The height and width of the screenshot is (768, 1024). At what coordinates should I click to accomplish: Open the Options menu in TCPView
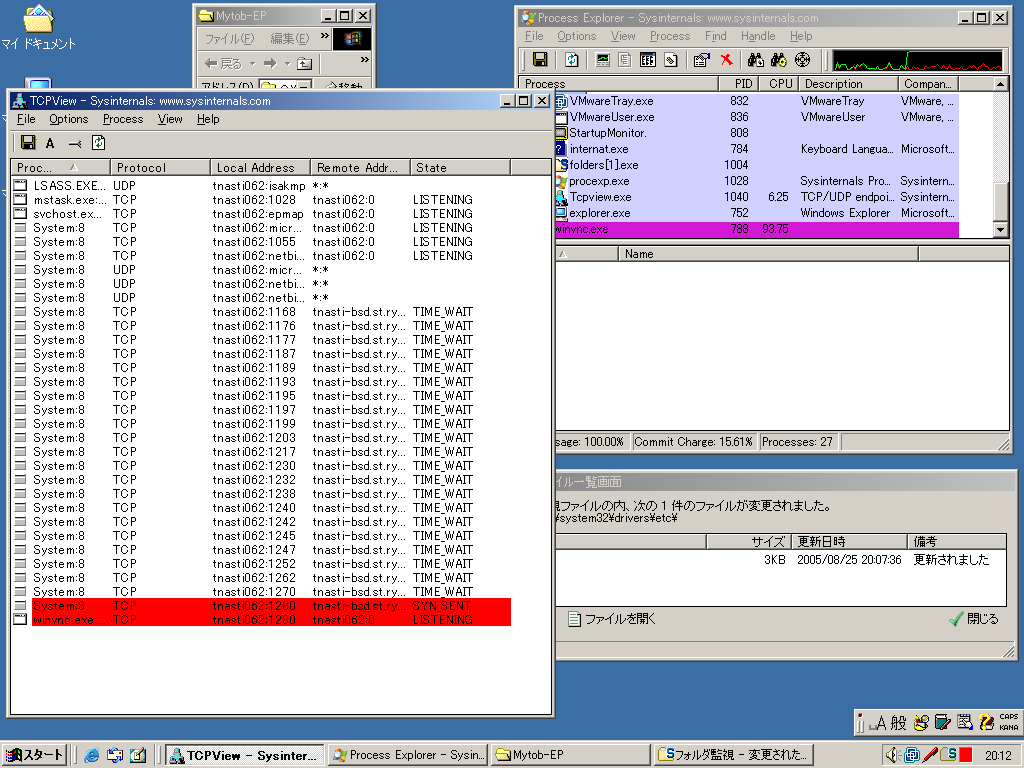tap(69, 119)
